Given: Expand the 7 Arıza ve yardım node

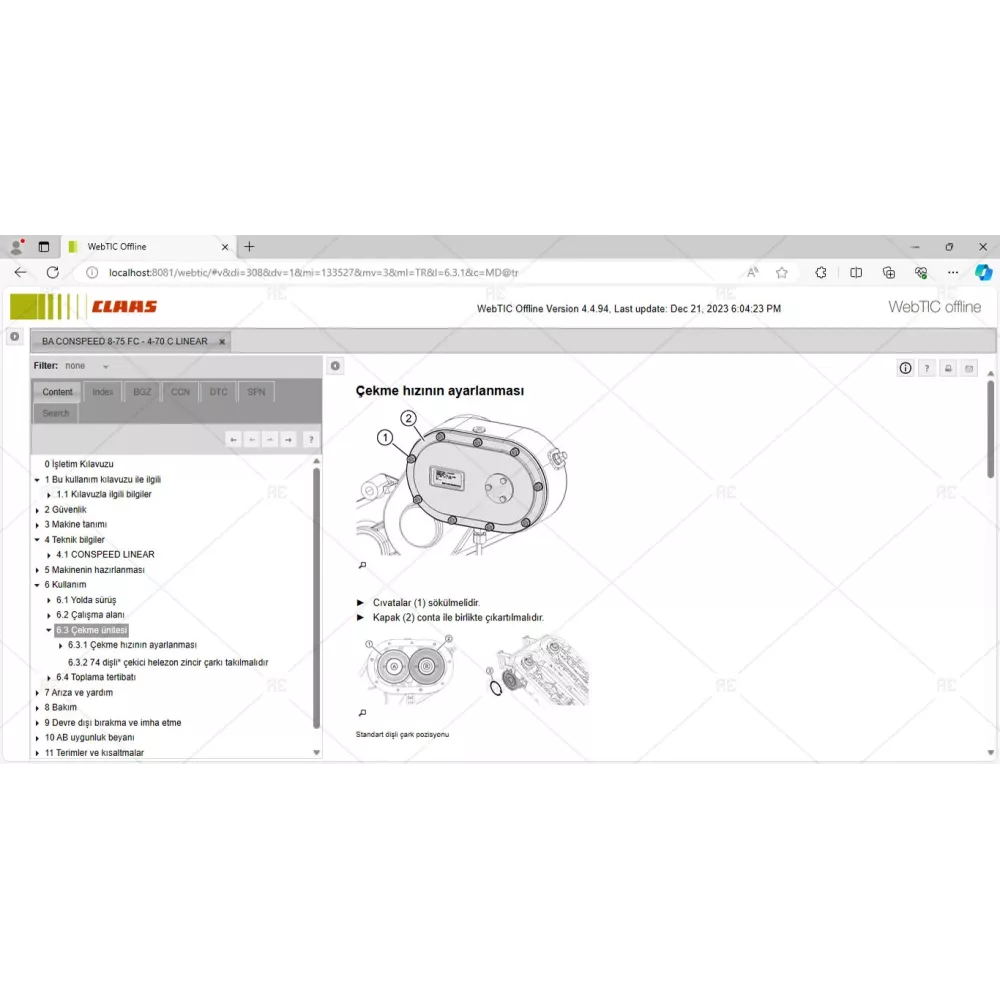Looking at the screenshot, I should tap(37, 693).
